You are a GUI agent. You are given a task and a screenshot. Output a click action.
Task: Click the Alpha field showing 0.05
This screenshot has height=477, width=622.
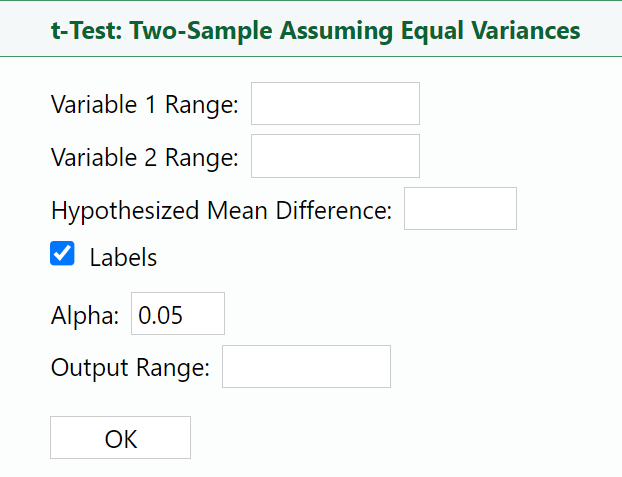click(x=178, y=314)
